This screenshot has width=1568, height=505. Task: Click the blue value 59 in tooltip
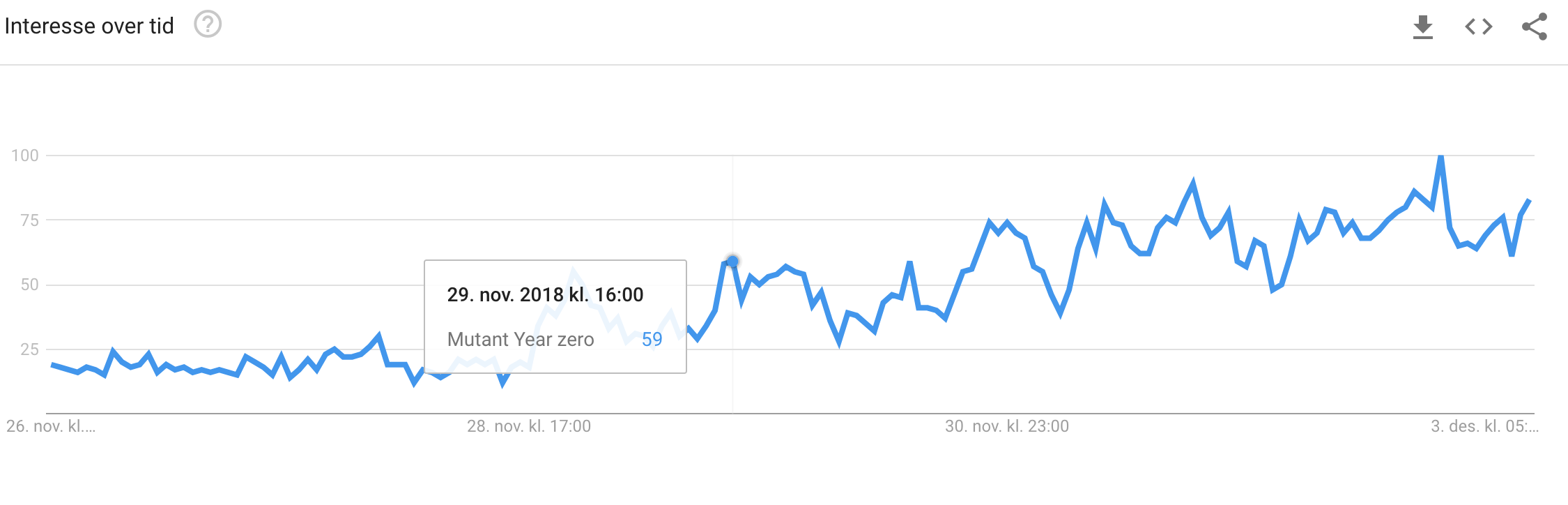[x=652, y=339]
